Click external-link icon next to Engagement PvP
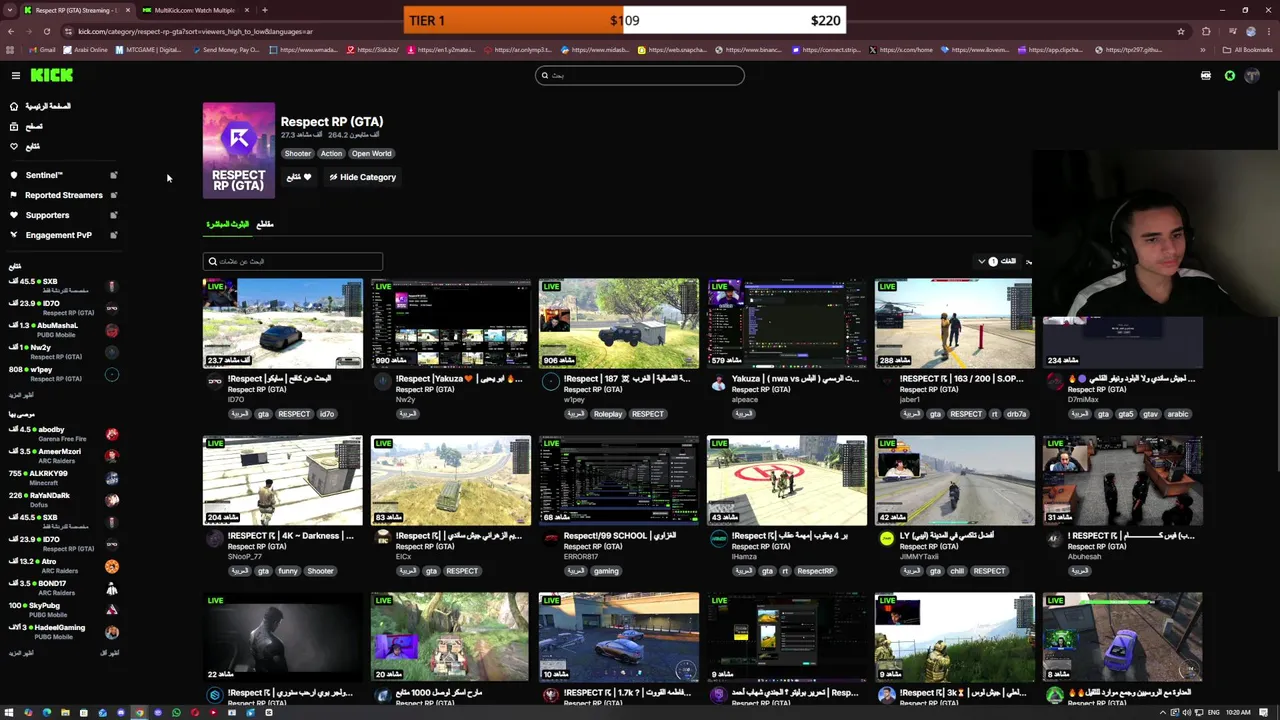This screenshot has height=720, width=1280. coord(113,235)
